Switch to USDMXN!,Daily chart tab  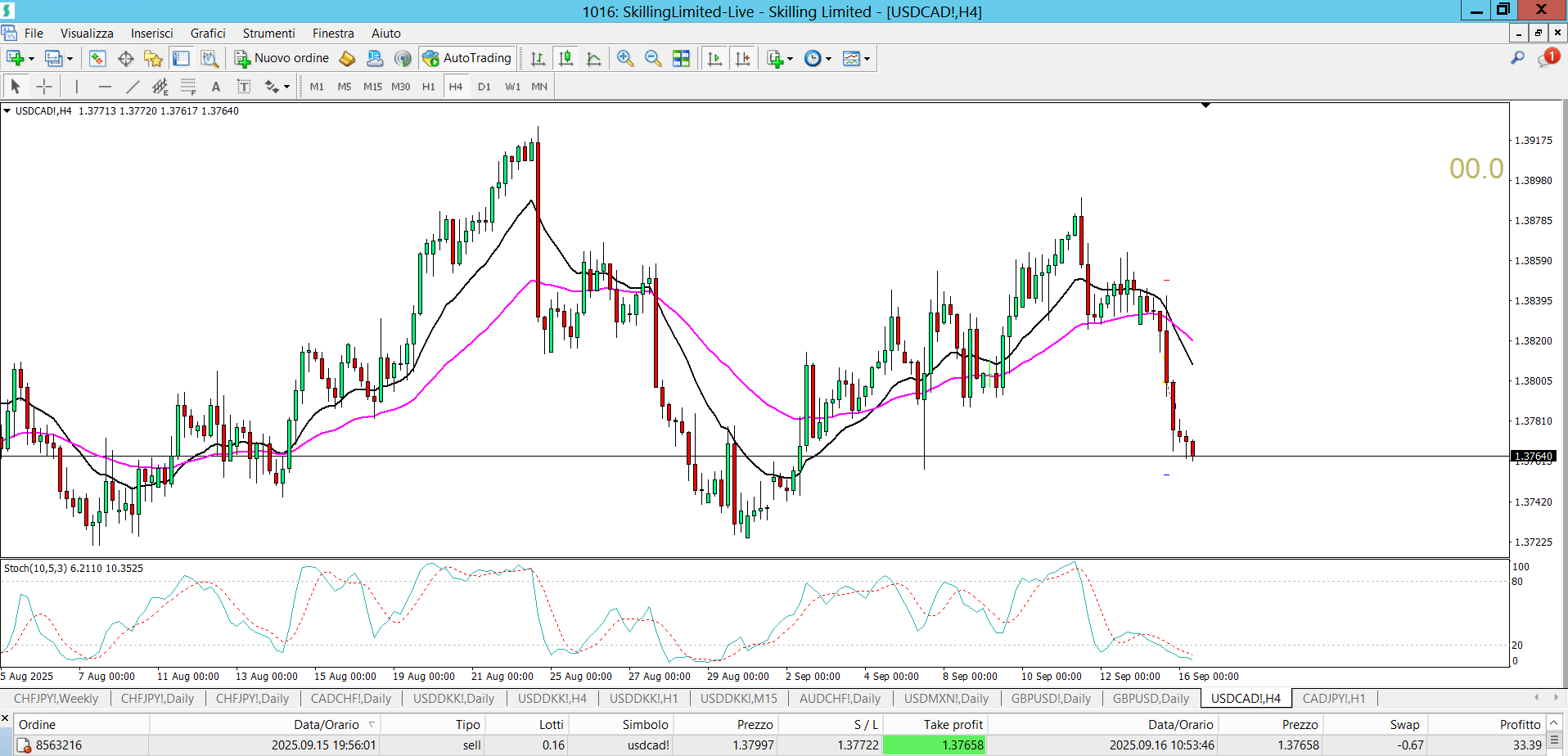pyautogui.click(x=946, y=699)
